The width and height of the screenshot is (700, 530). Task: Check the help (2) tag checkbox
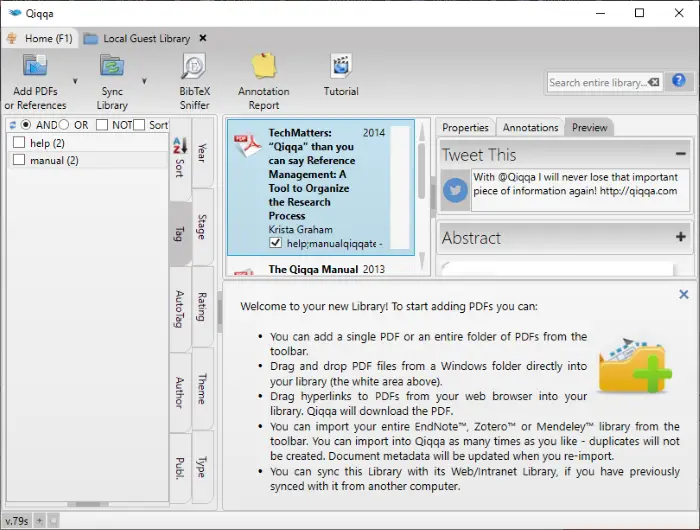click(19, 142)
